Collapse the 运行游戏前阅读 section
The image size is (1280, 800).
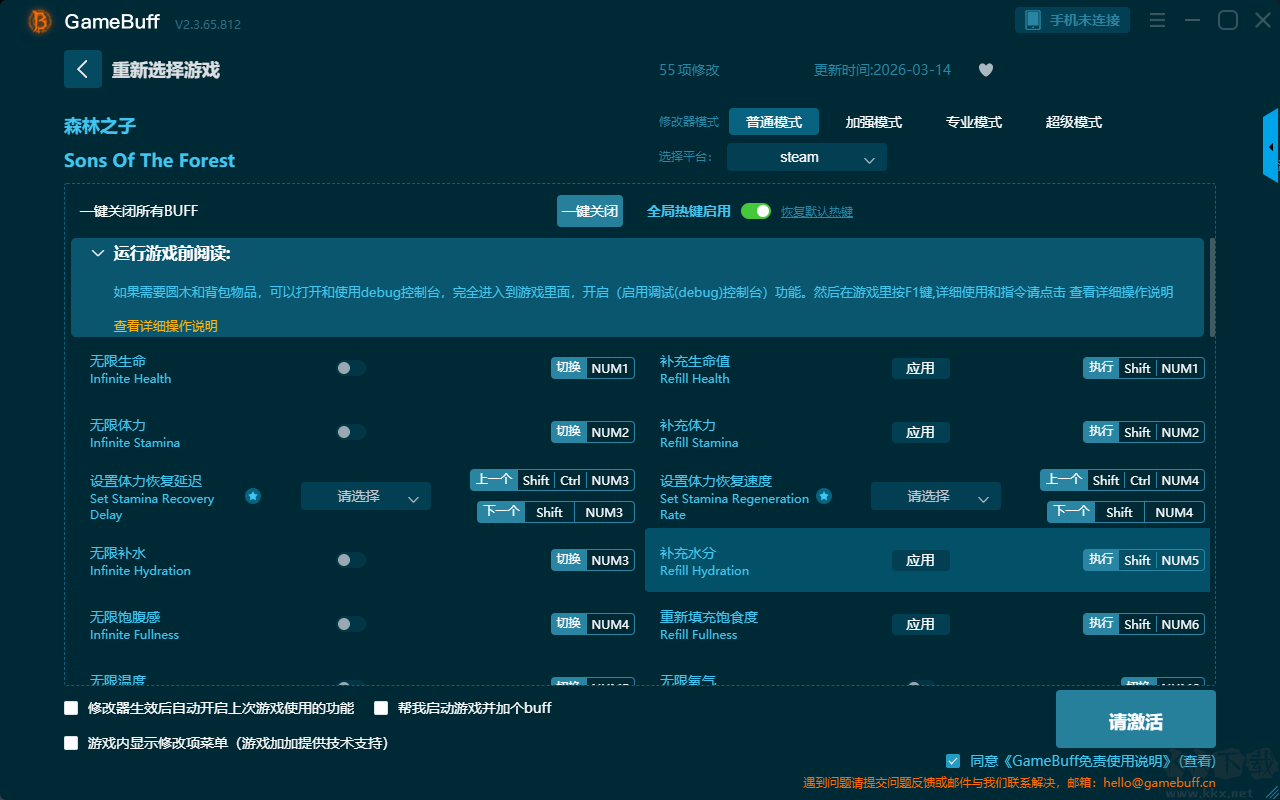pos(98,254)
